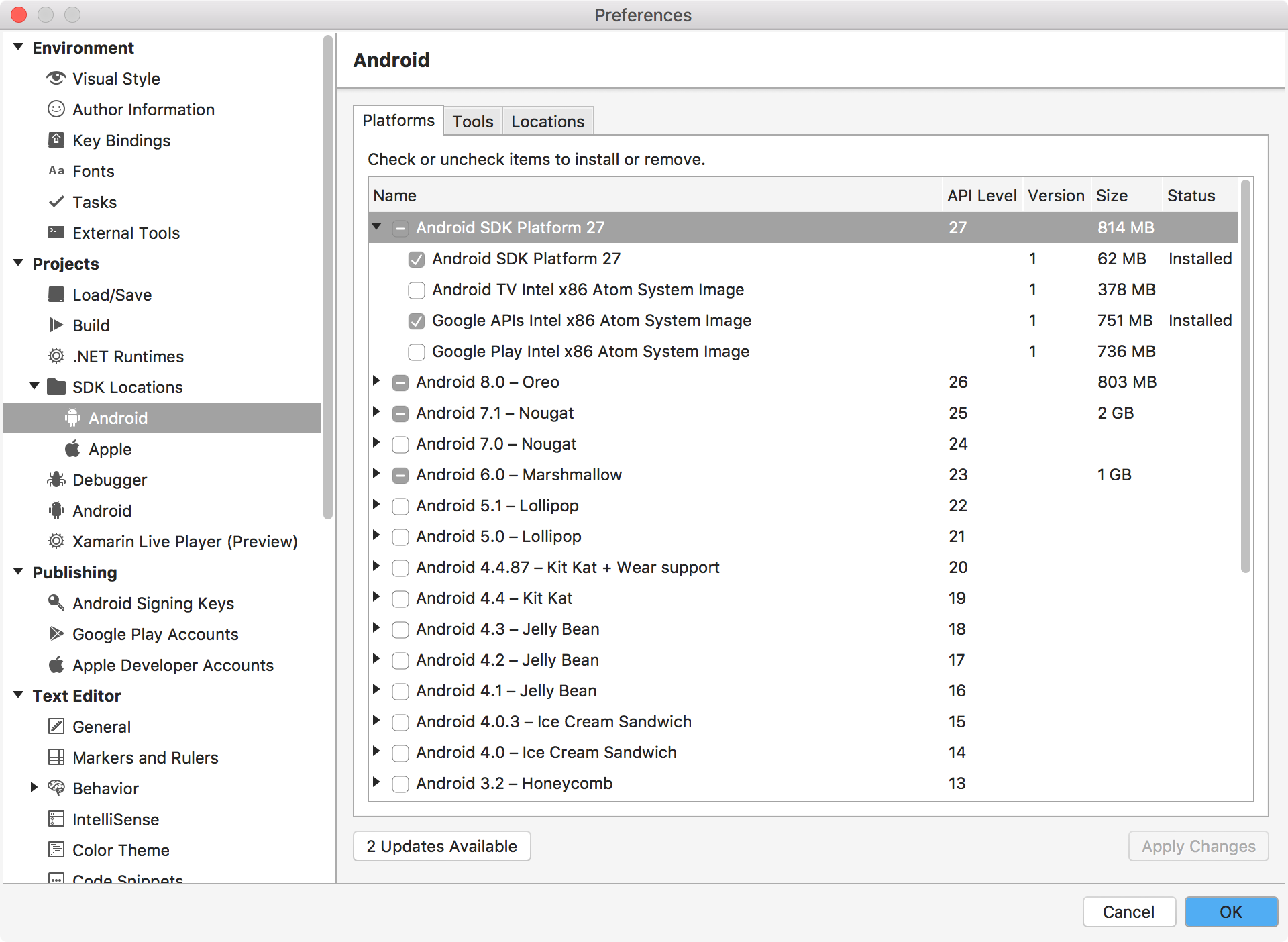Click the sidebar vertical scrollbar
This screenshot has height=942, width=1288.
point(328,276)
